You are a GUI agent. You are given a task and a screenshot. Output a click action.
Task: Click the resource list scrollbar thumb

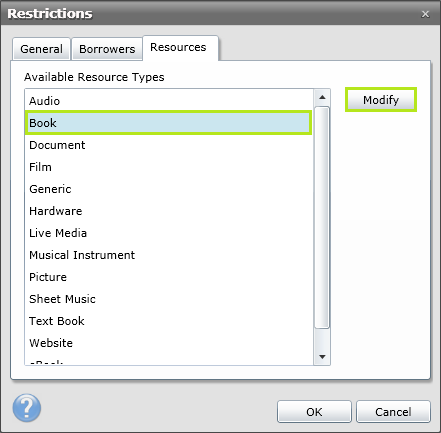click(322, 218)
